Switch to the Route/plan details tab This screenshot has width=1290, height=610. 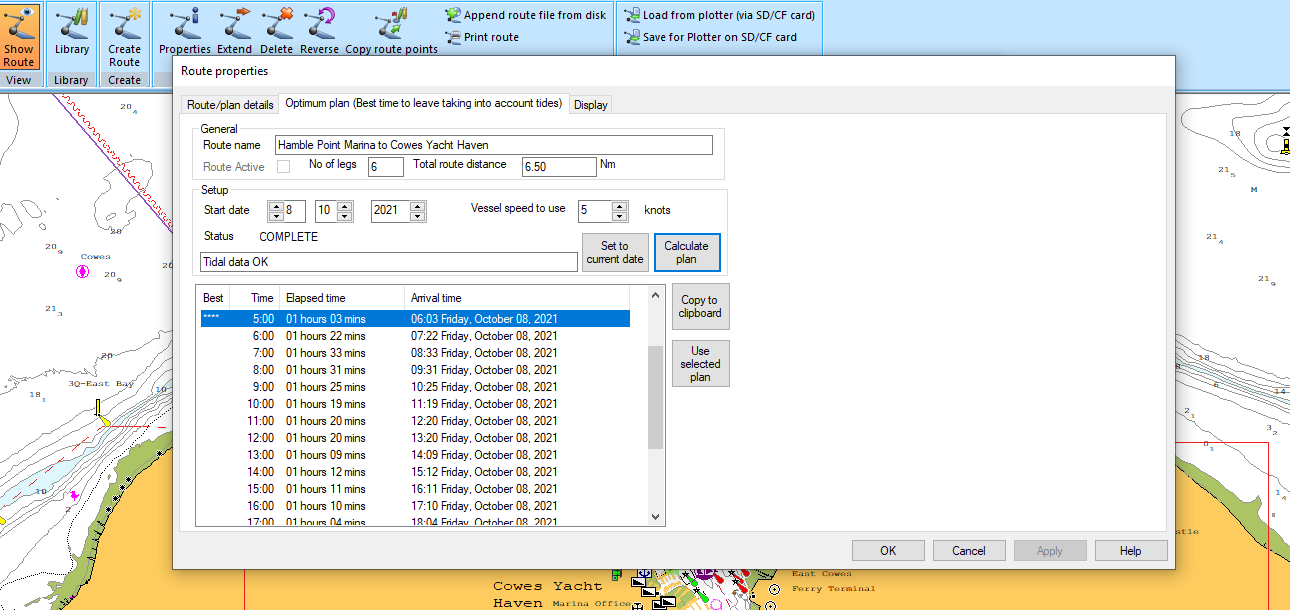[x=230, y=105]
